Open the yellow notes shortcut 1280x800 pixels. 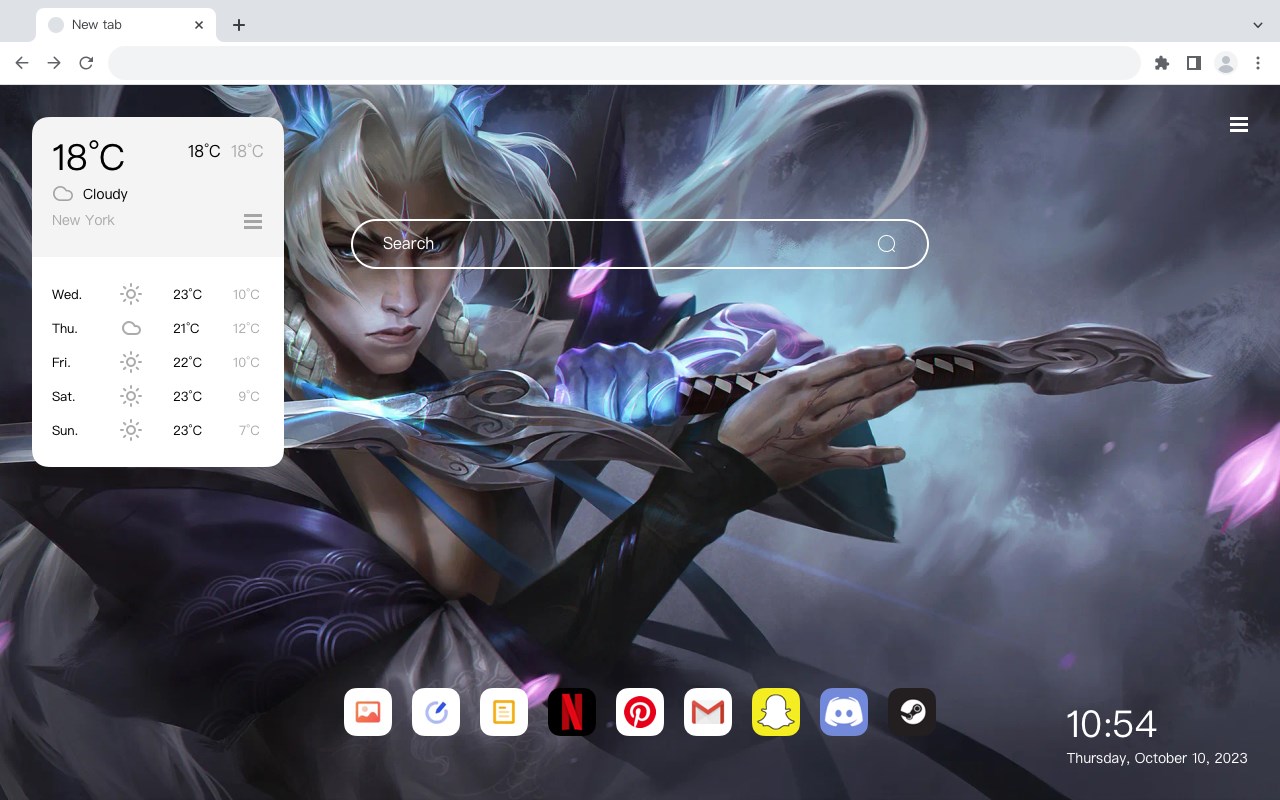[504, 712]
